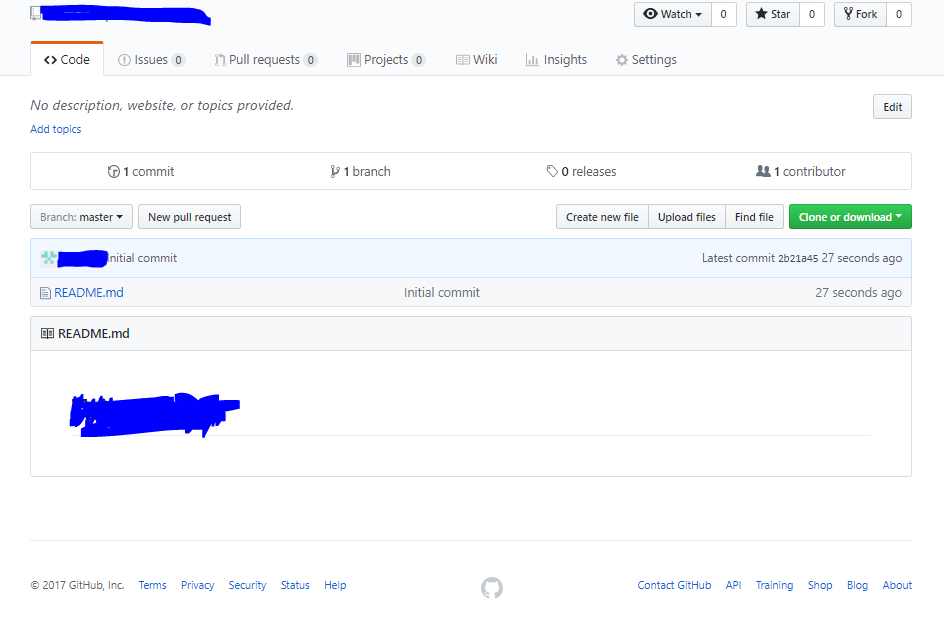This screenshot has height=636, width=944.
Task: Click the Star count number
Action: (x=812, y=14)
